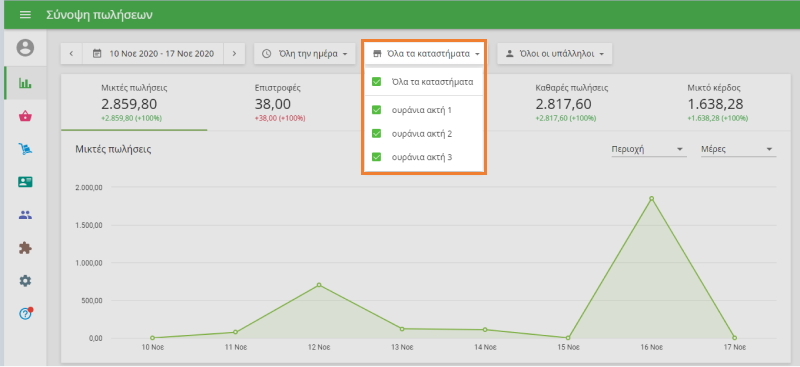Image resolution: width=800 pixels, height=367 pixels.
Task: Toggle the ουράνια ακτή 3 checkbox
Action: [x=377, y=157]
